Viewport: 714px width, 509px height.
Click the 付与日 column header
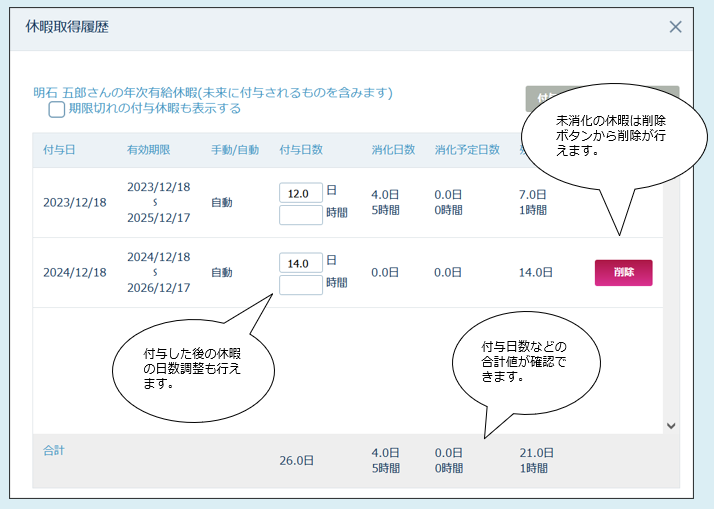tap(59, 150)
